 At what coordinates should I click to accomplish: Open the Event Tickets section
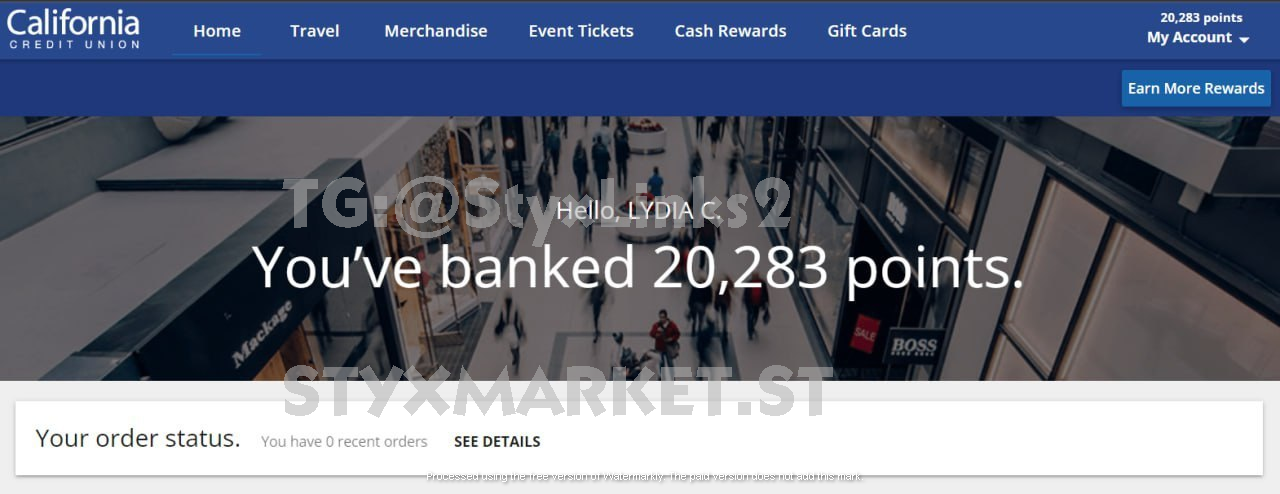[581, 31]
